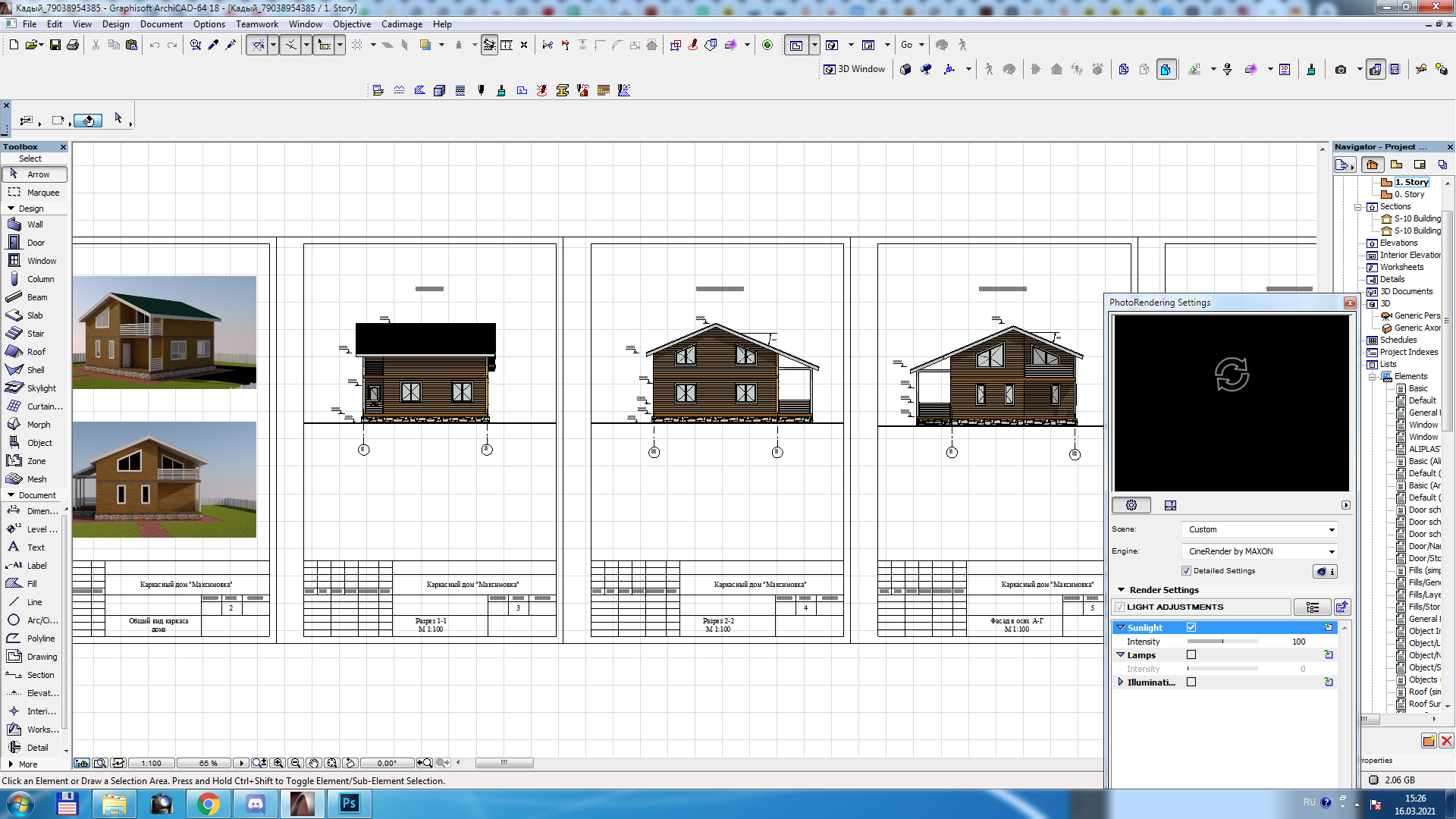
Task: Select the Section tool
Action: click(x=34, y=675)
